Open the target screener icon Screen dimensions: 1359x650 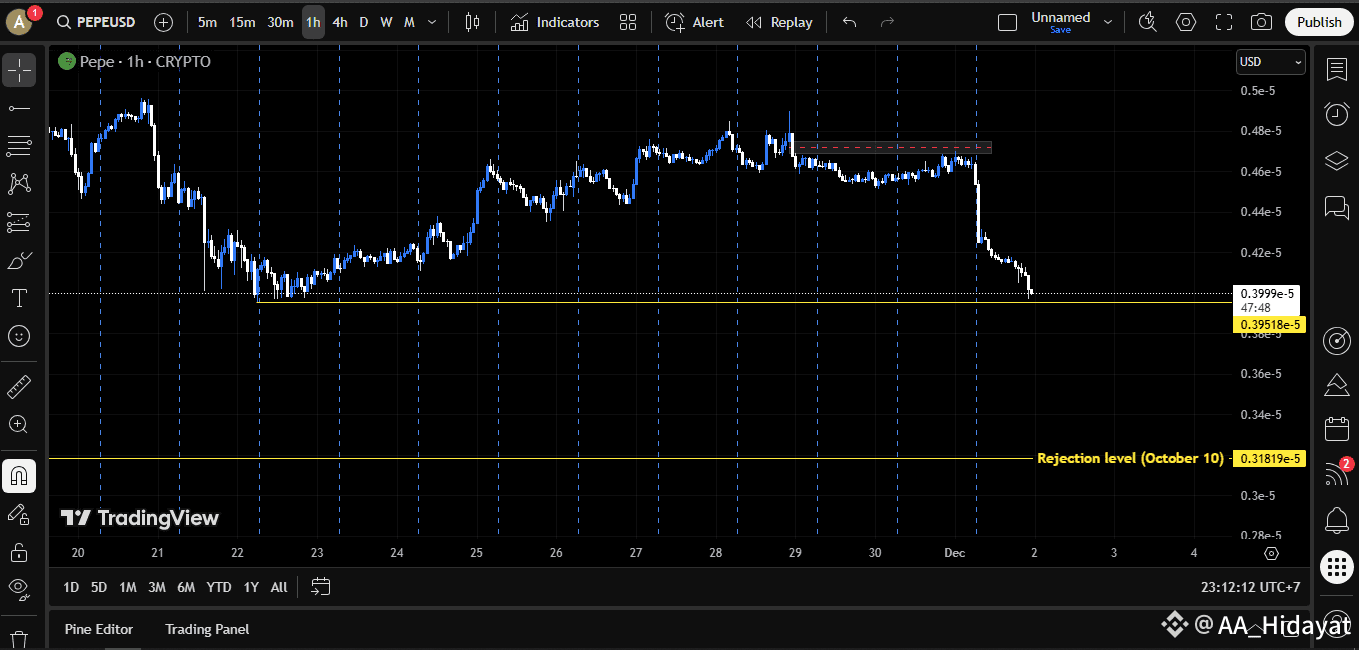point(1337,341)
